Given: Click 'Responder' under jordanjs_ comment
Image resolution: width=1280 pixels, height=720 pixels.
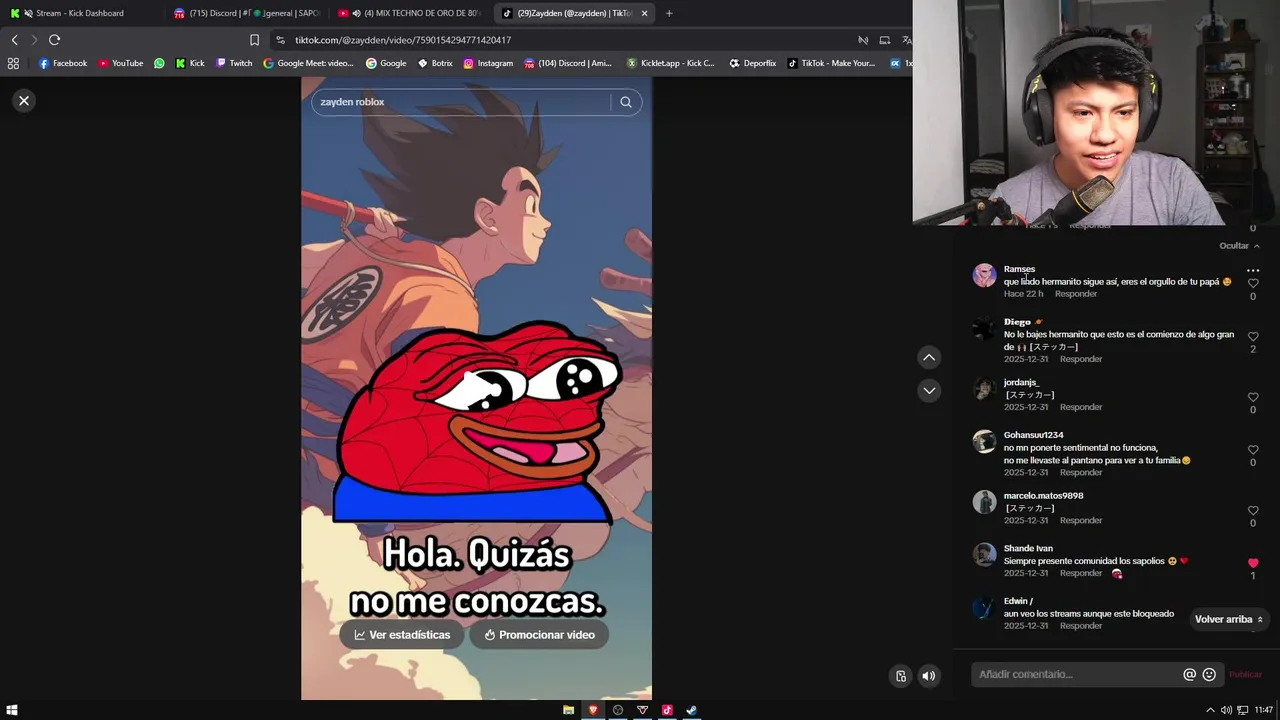Looking at the screenshot, I should (x=1081, y=407).
